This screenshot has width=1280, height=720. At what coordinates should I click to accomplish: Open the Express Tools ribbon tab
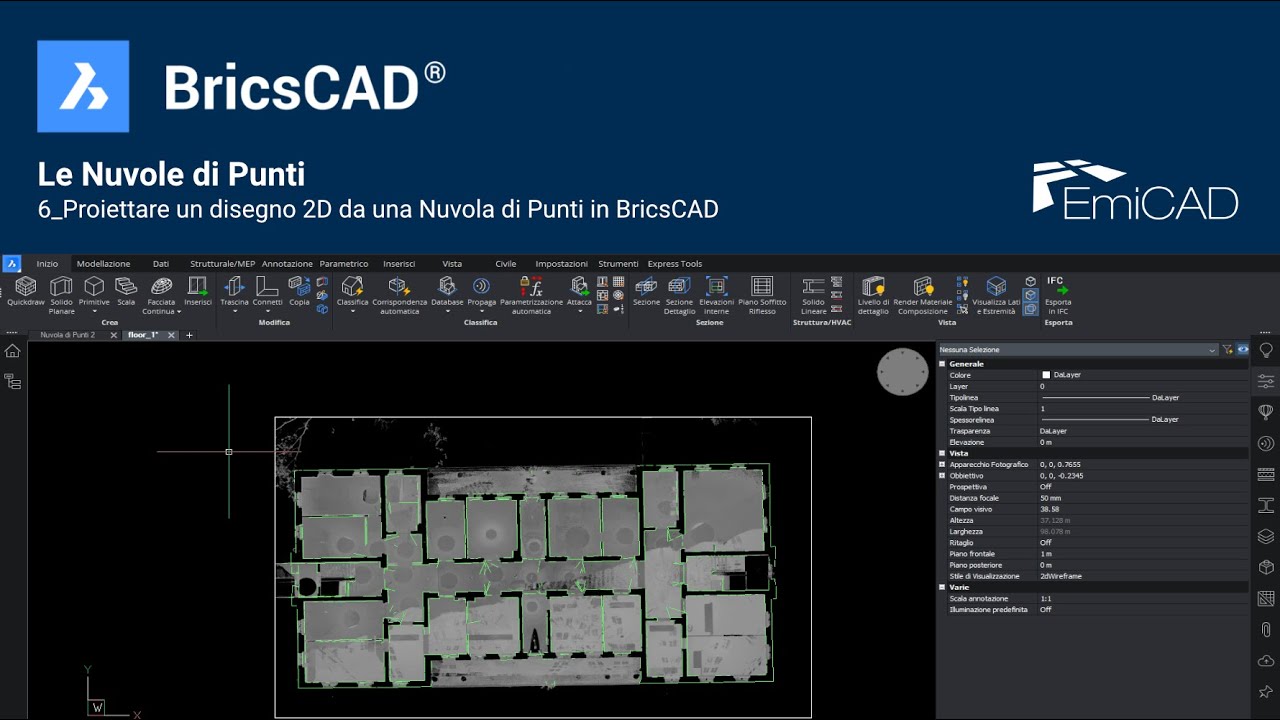[x=675, y=264]
